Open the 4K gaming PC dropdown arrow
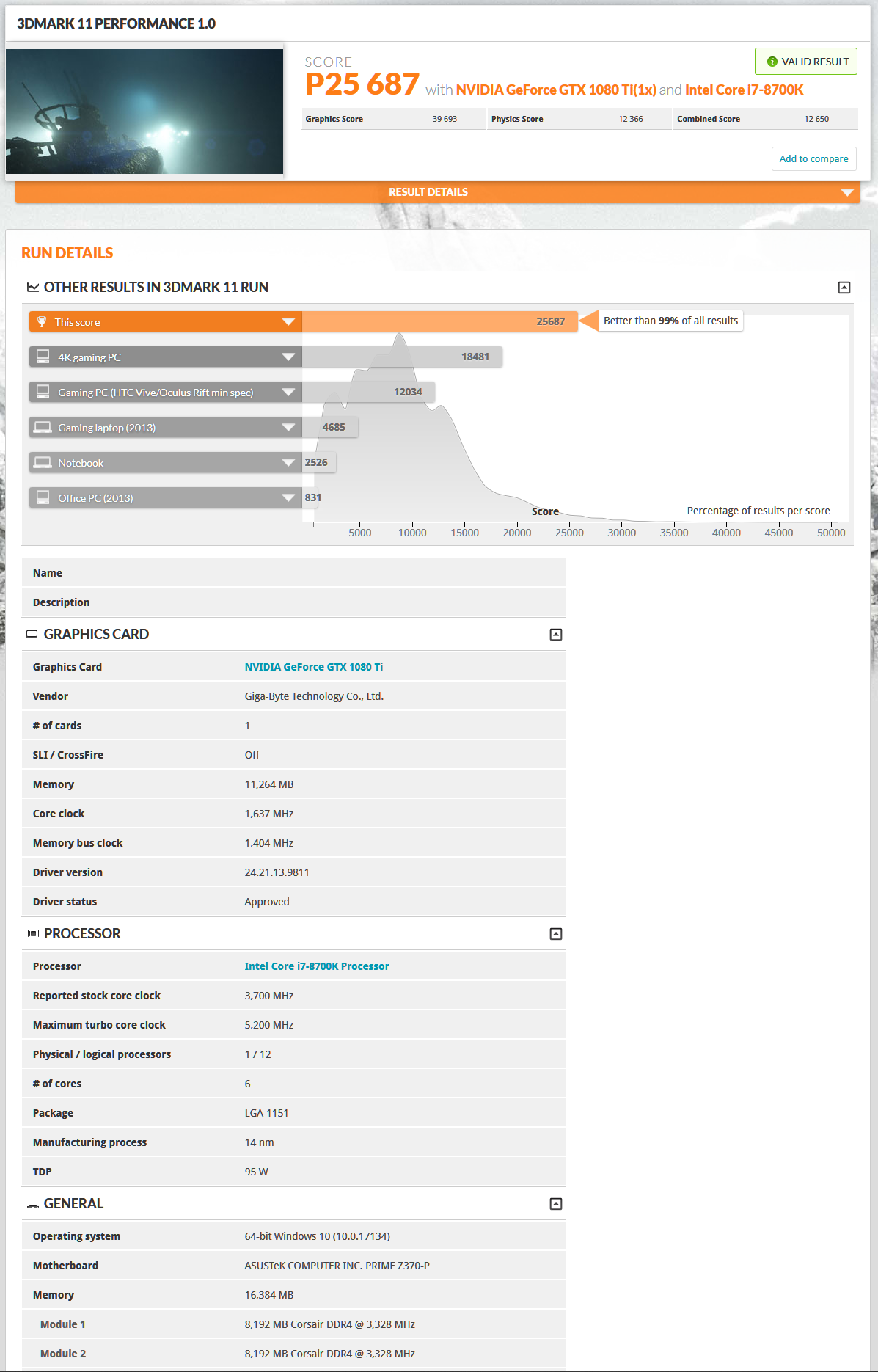878x1372 pixels. tap(288, 357)
